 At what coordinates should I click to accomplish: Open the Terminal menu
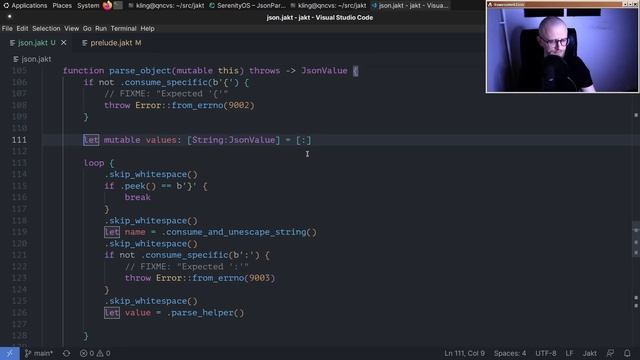coord(123,29)
